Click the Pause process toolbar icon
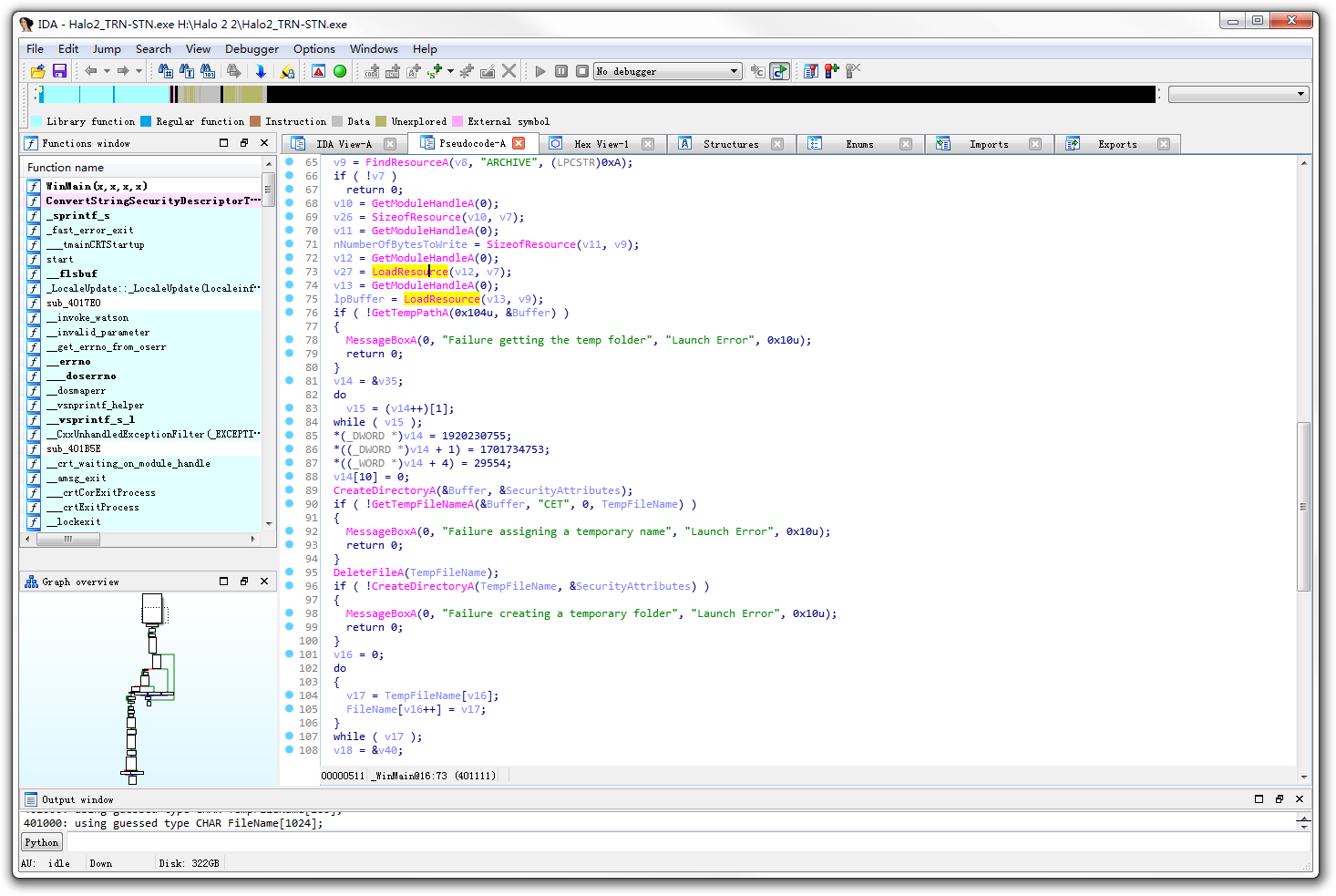 [x=561, y=71]
